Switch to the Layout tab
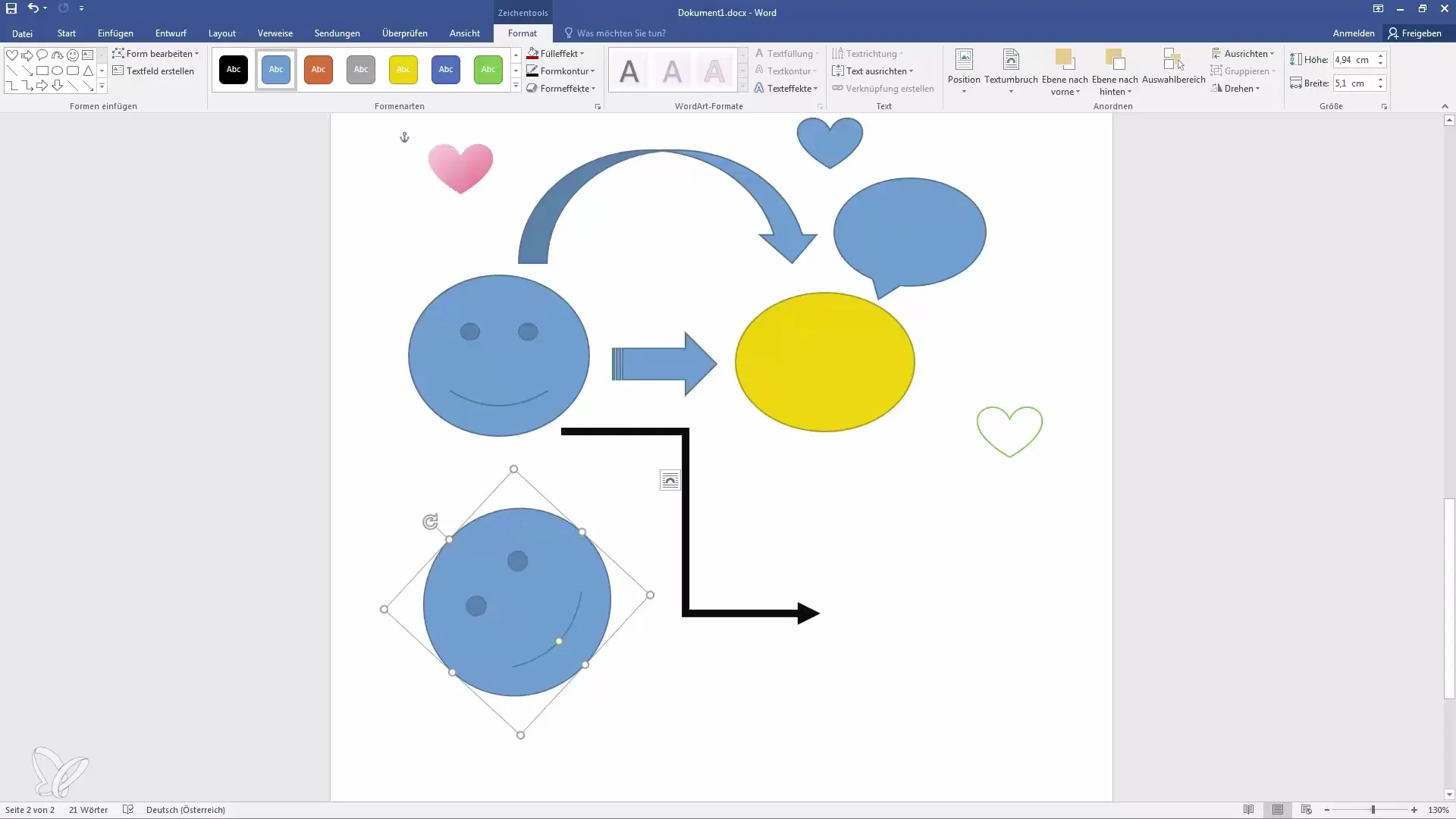Image resolution: width=1456 pixels, height=819 pixels. tap(222, 33)
